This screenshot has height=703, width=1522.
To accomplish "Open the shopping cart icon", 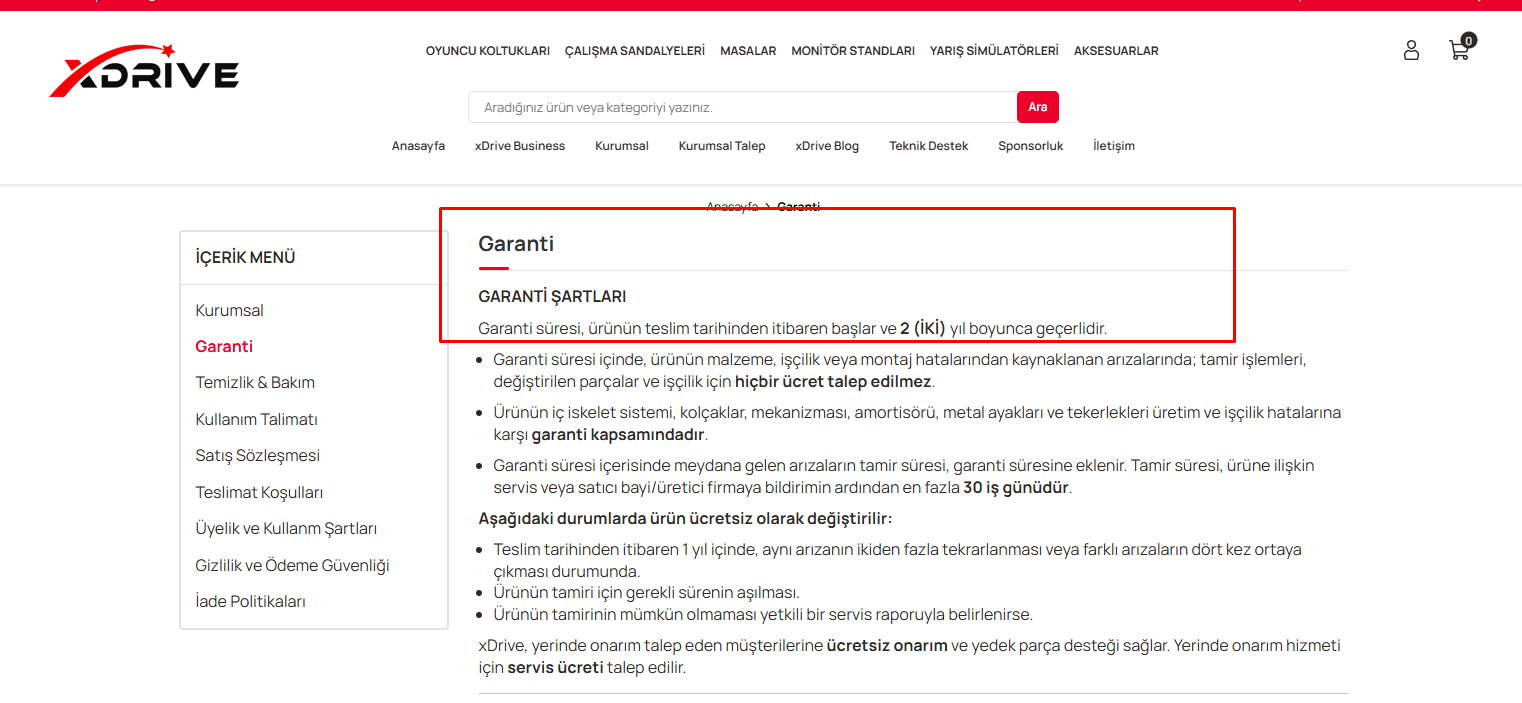I will pyautogui.click(x=1461, y=48).
